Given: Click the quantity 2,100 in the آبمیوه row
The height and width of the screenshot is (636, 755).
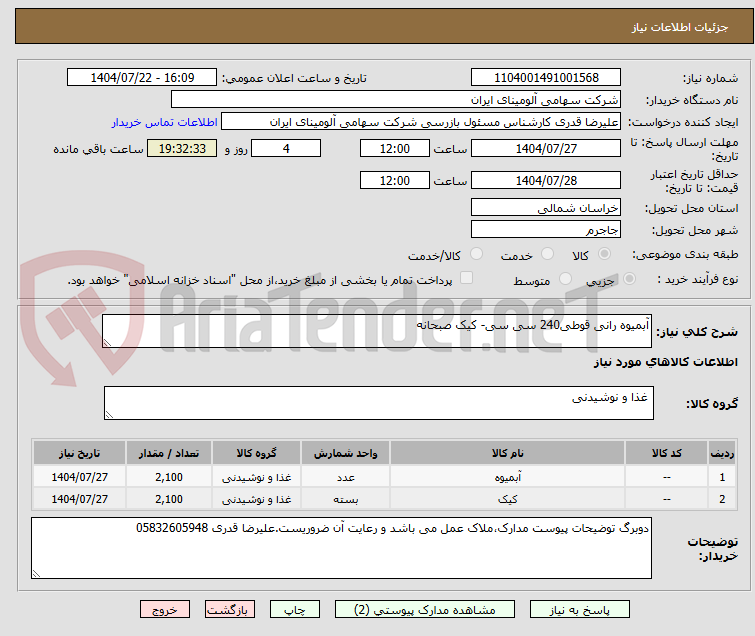Looking at the screenshot, I should pyautogui.click(x=169, y=477).
